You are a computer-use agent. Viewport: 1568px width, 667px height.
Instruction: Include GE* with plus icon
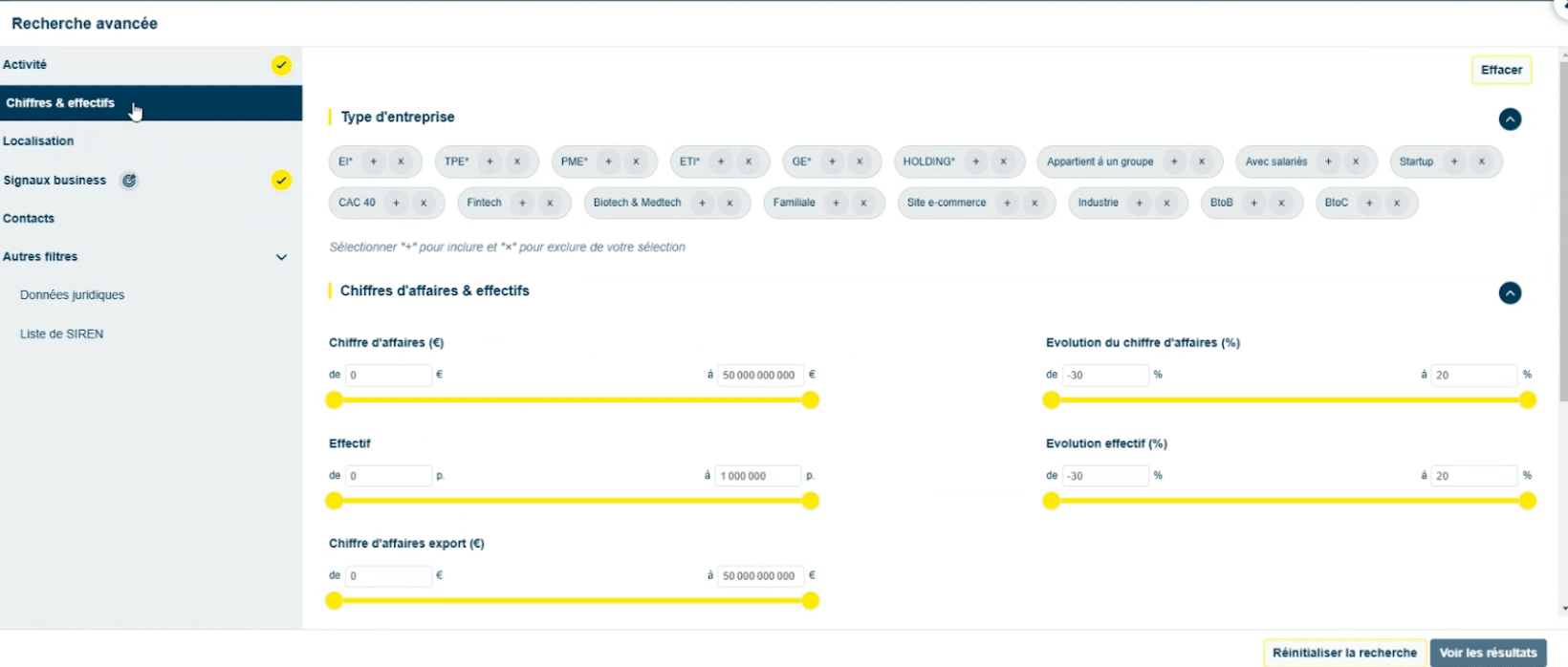(833, 161)
